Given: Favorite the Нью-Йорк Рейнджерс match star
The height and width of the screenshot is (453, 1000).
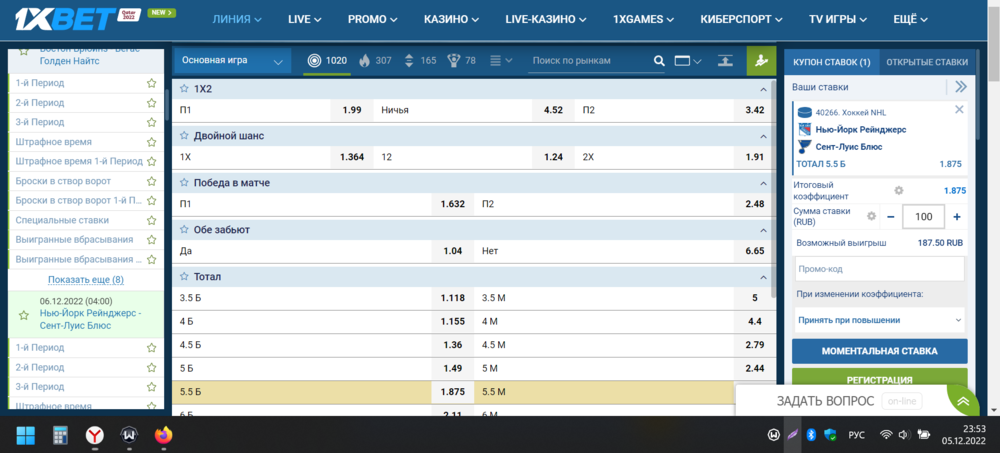Looking at the screenshot, I should 24,315.
